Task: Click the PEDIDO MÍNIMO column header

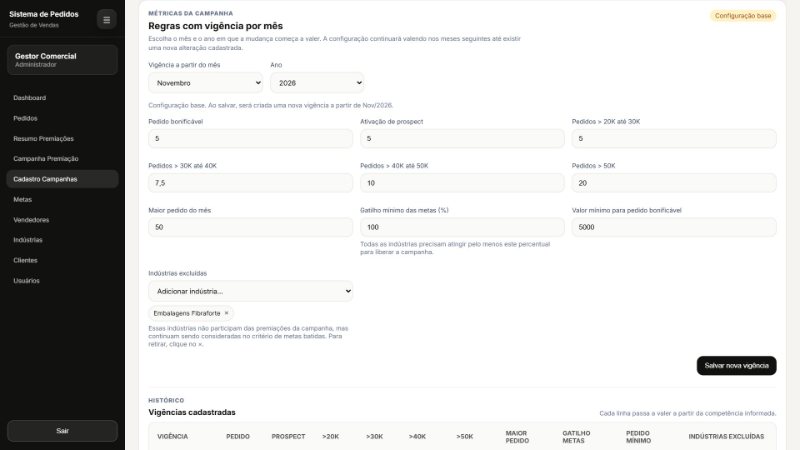Action: 638,437
